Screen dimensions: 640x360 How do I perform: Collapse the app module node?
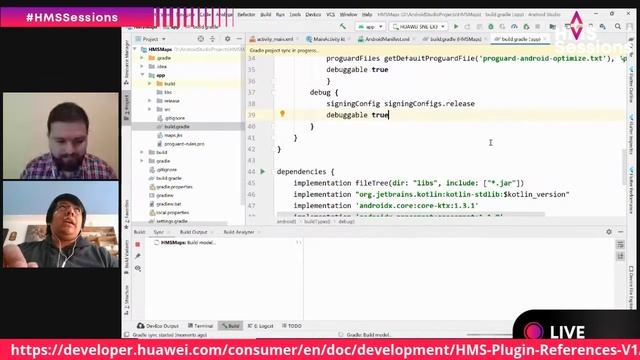(142, 75)
